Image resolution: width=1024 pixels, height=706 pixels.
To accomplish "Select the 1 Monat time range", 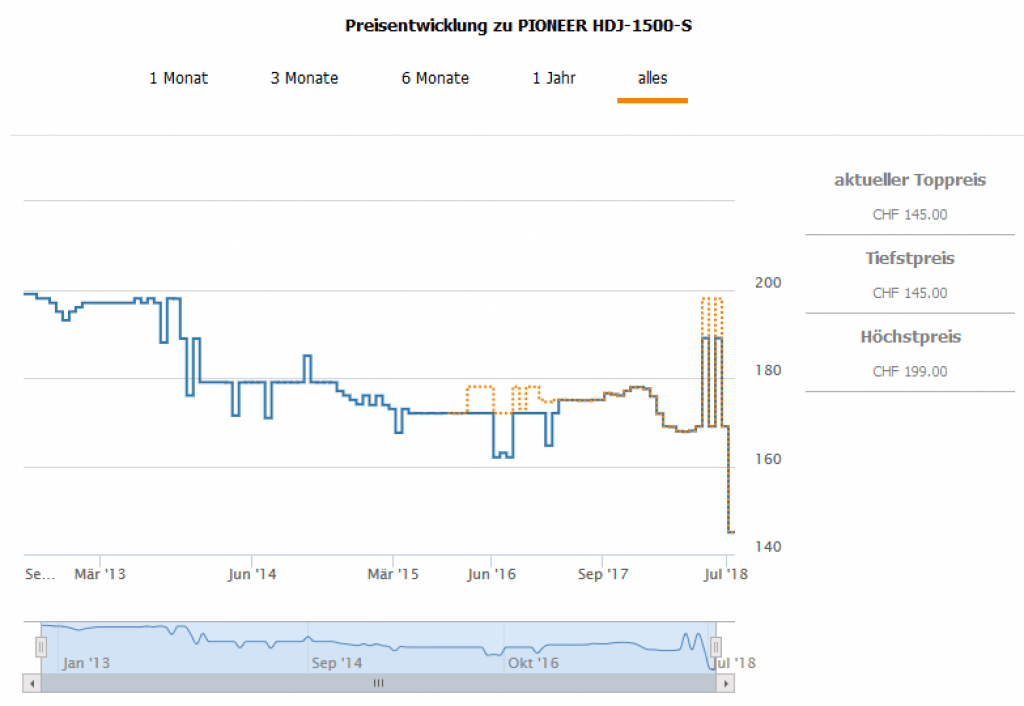I will [x=179, y=78].
